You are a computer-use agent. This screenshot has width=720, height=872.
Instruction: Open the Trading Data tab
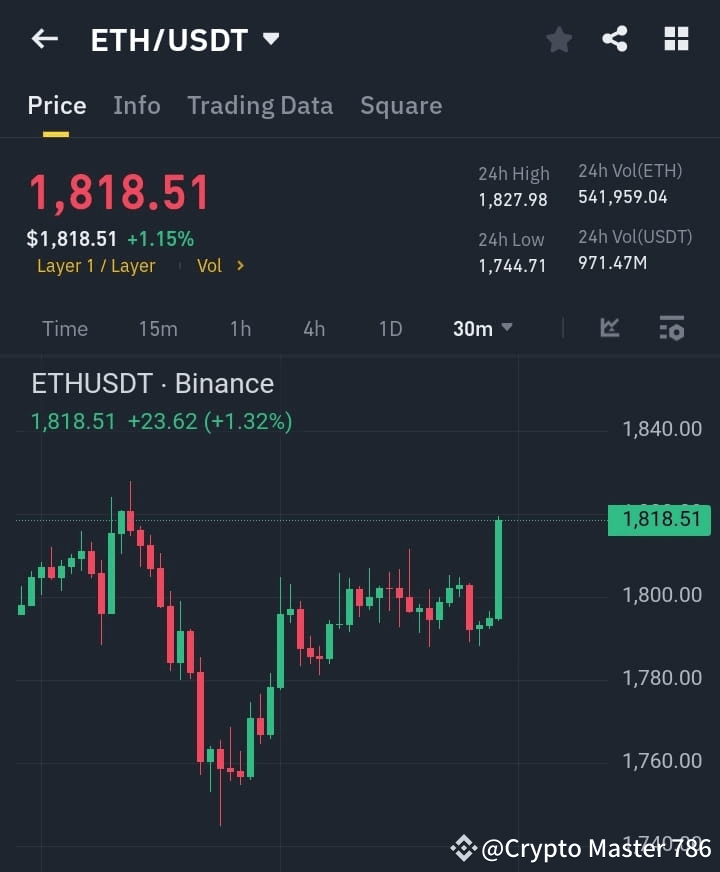[x=260, y=105]
